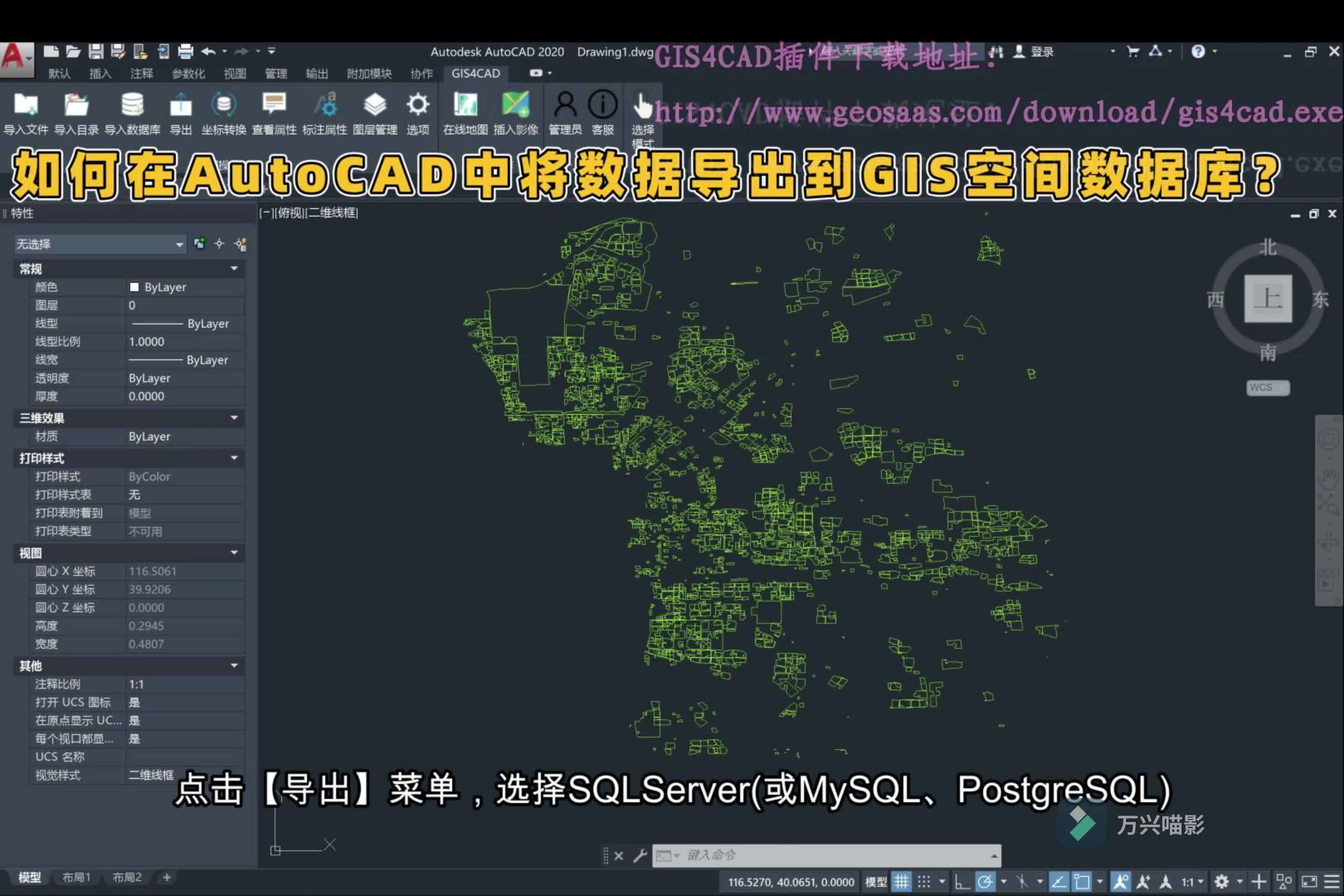Switch to 输出 ribbon tab
The image size is (1344, 896).
coord(316,73)
